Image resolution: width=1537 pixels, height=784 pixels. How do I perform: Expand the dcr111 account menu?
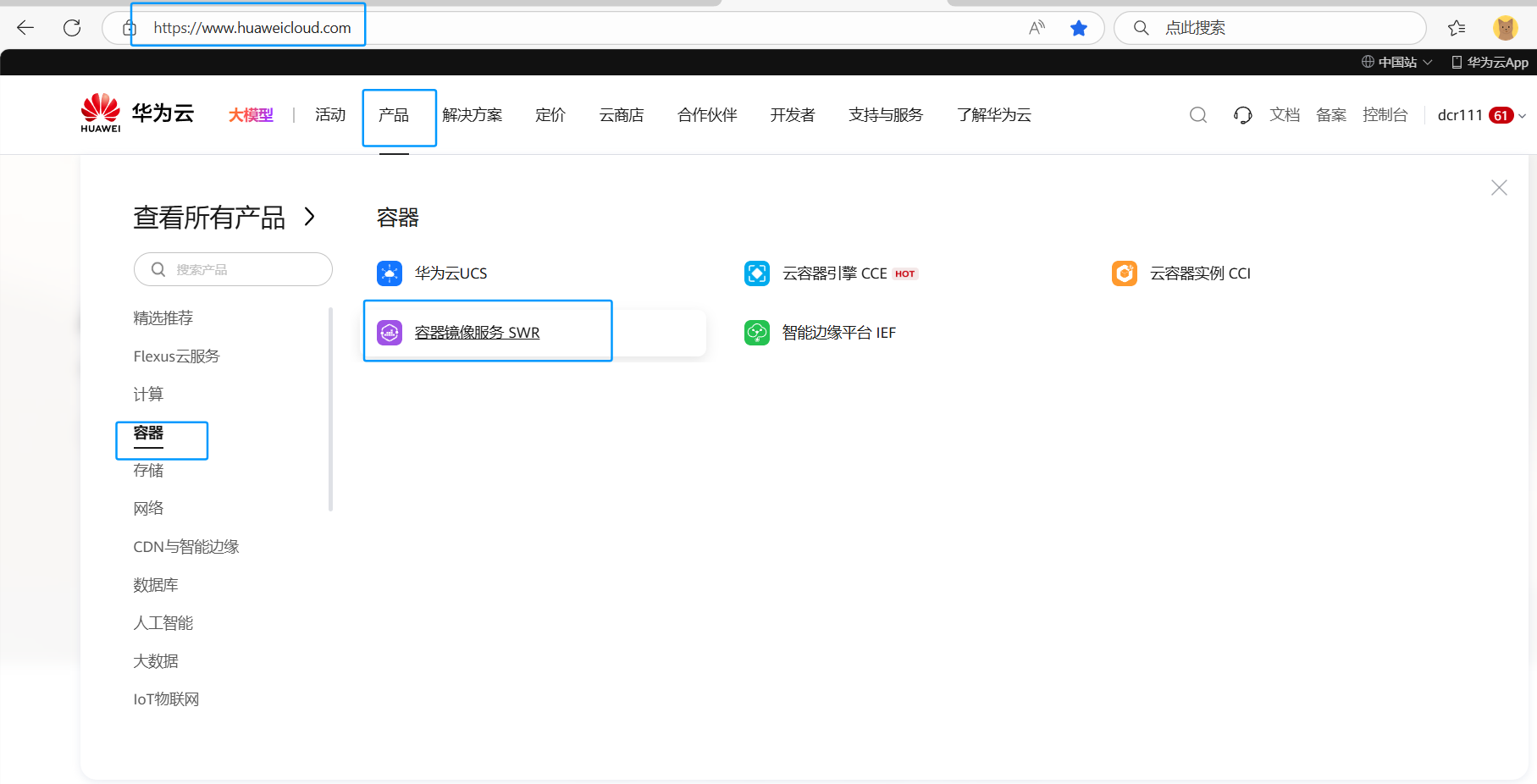[x=1481, y=115]
